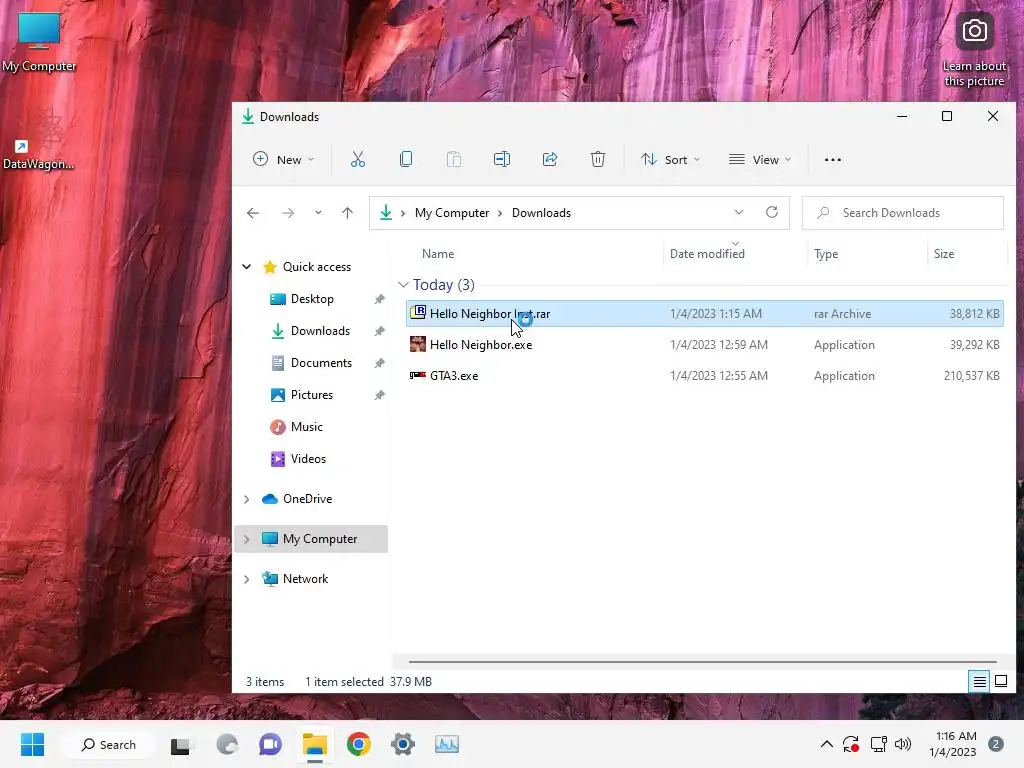1024x768 pixels.
Task: Switch to large thumbnails view icon
Action: point(1000,682)
